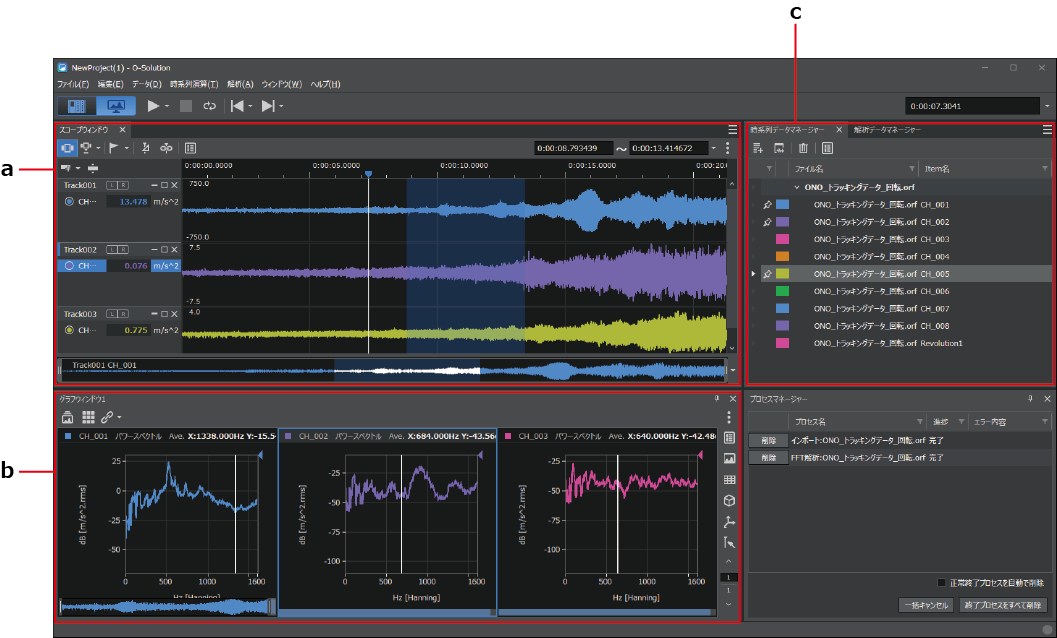Open the 解析(A) menu

tap(240, 84)
